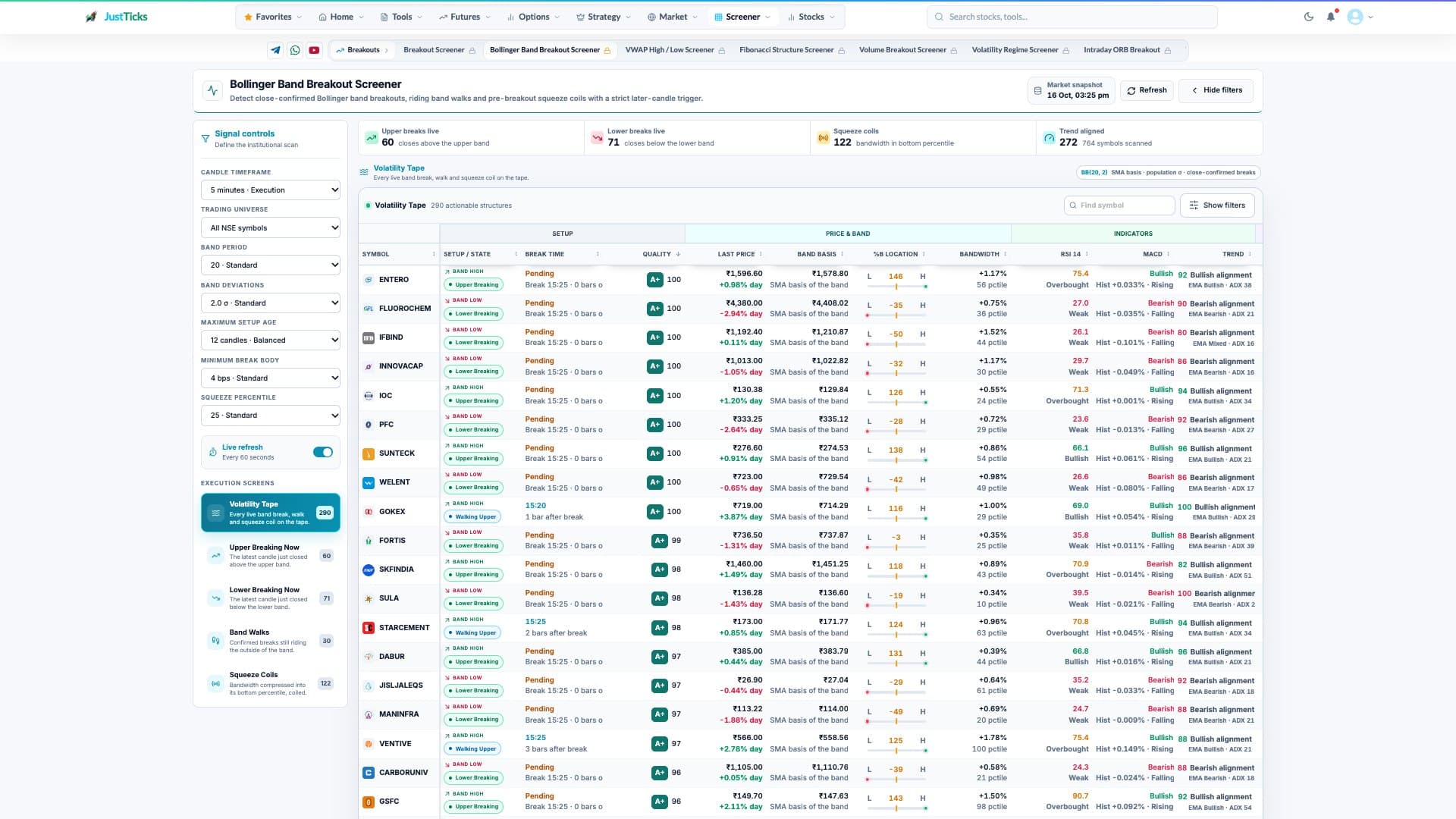Open the Band Deviations dropdown

(x=271, y=303)
